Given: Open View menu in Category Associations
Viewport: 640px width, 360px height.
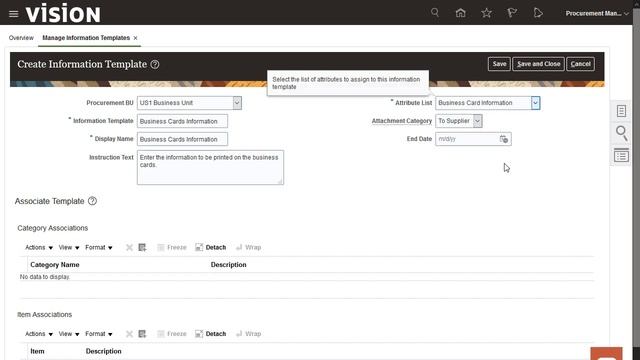Looking at the screenshot, I should (69, 247).
